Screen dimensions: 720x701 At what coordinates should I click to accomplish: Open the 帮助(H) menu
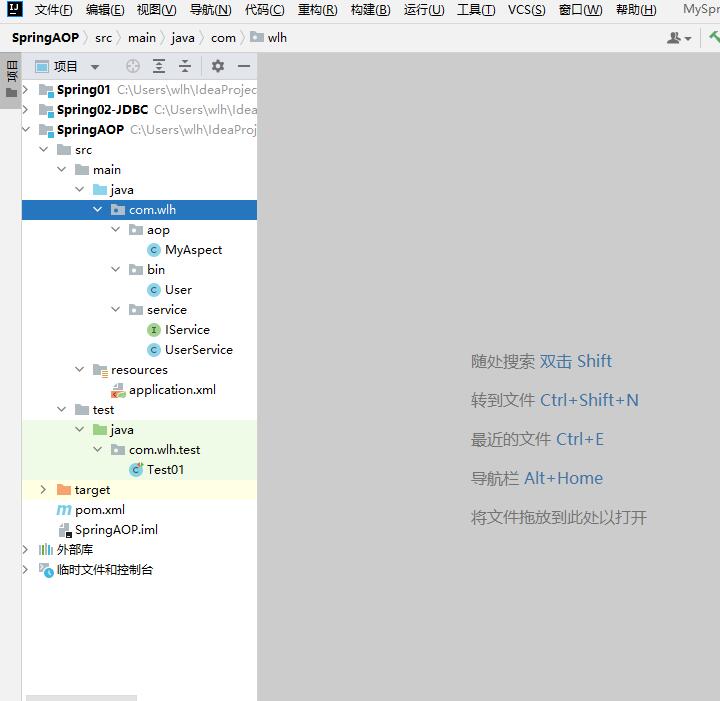click(636, 10)
